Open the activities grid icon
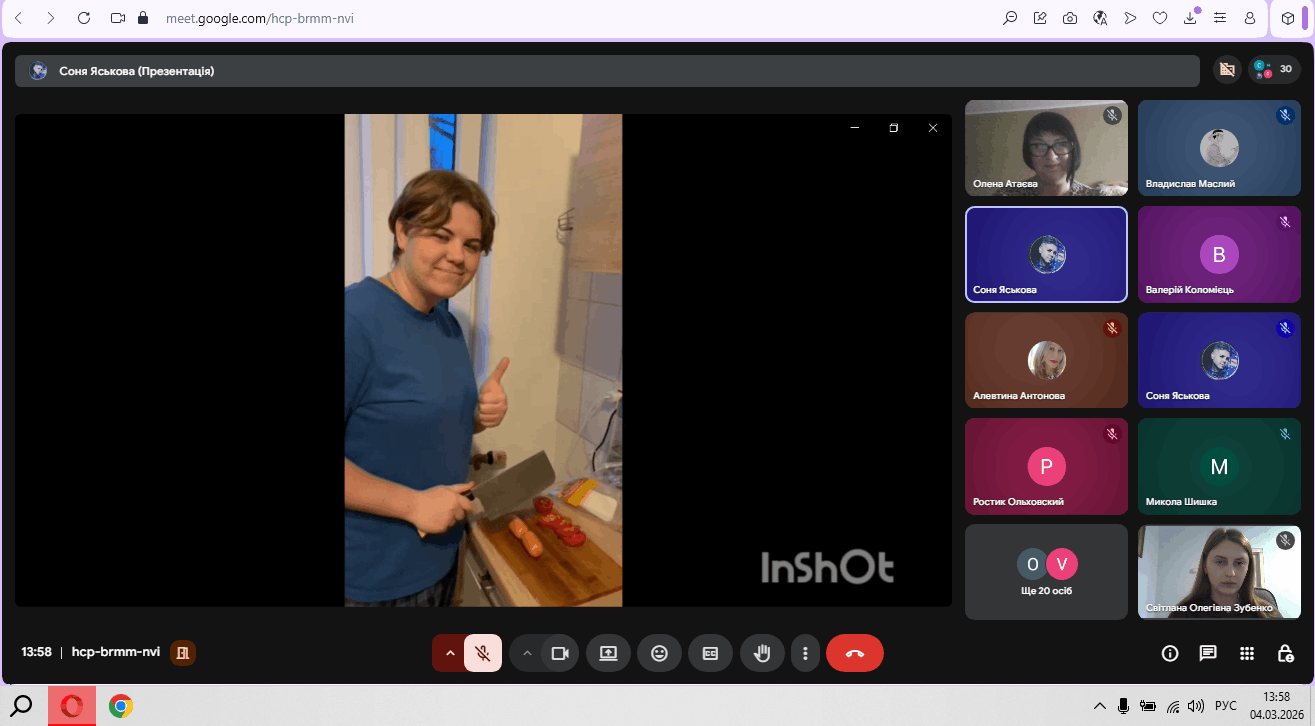Viewport: 1315px width, 726px height. (1247, 653)
